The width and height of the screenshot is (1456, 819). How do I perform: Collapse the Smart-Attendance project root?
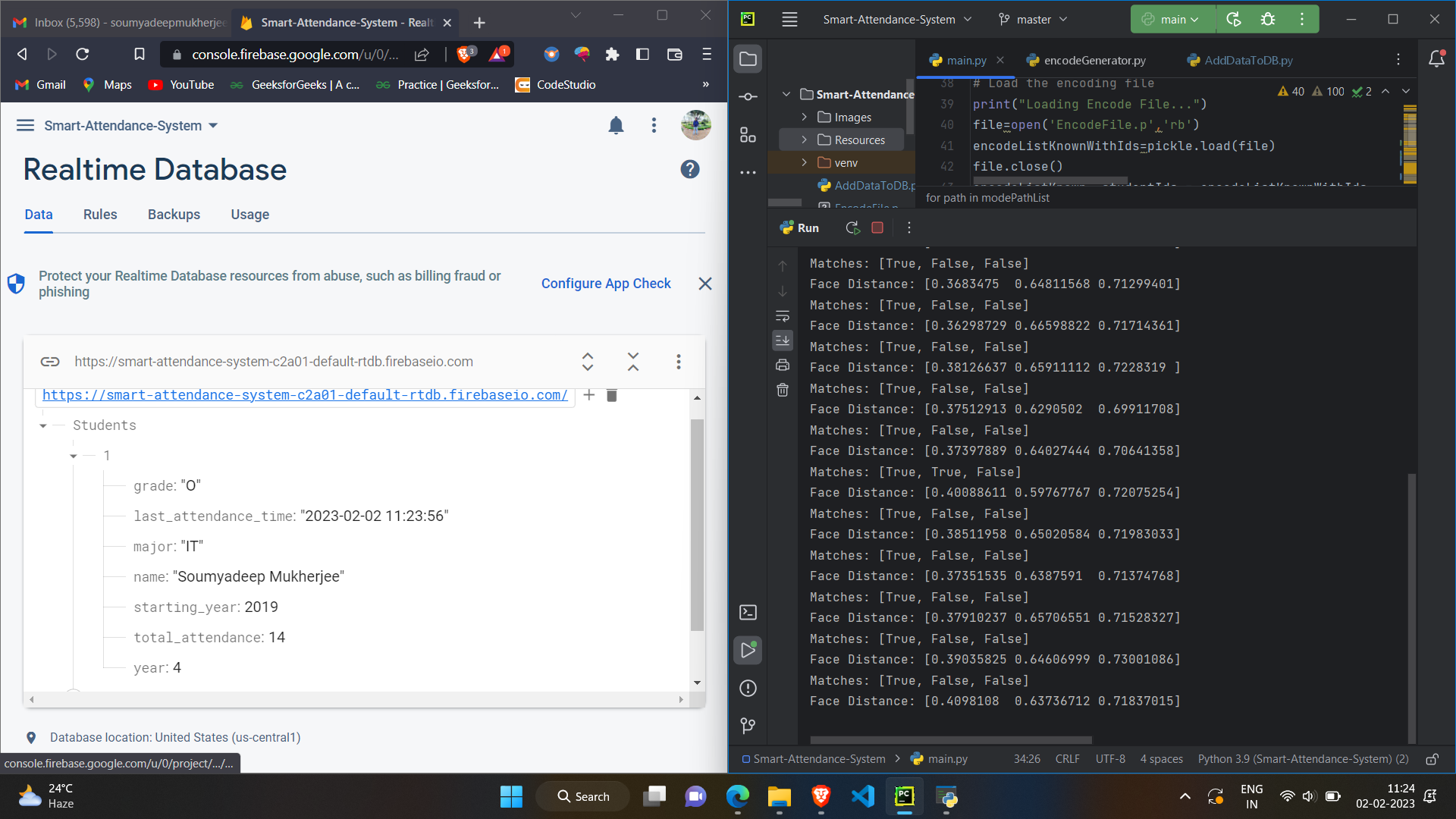[x=786, y=94]
